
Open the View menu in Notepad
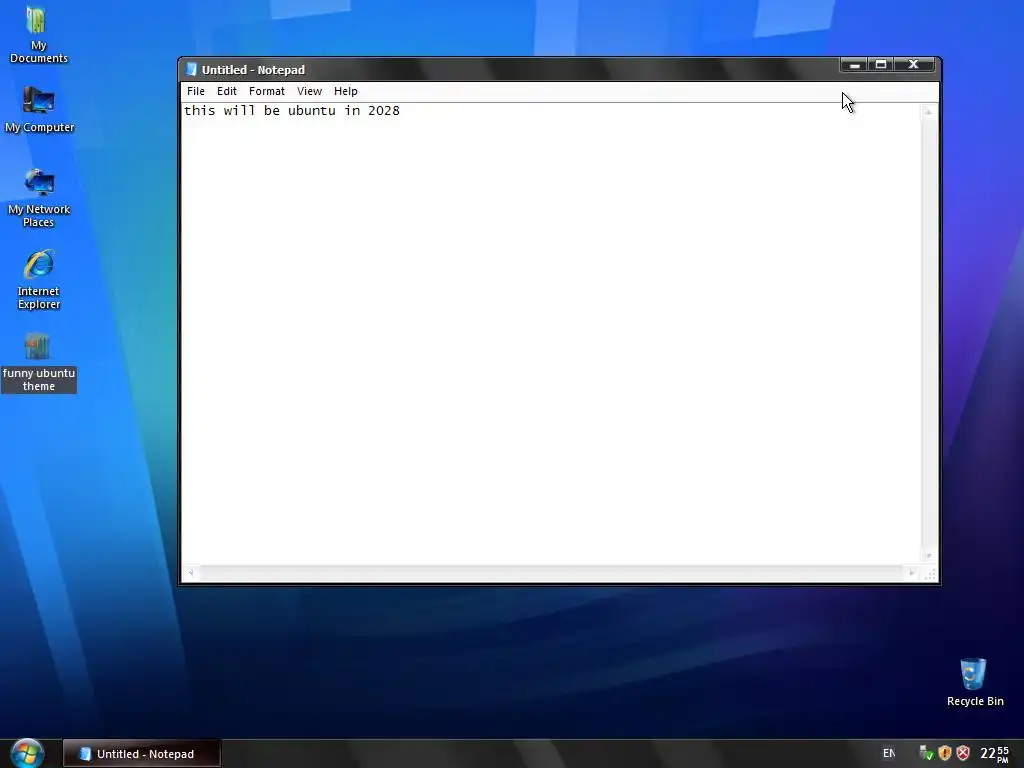(x=309, y=91)
